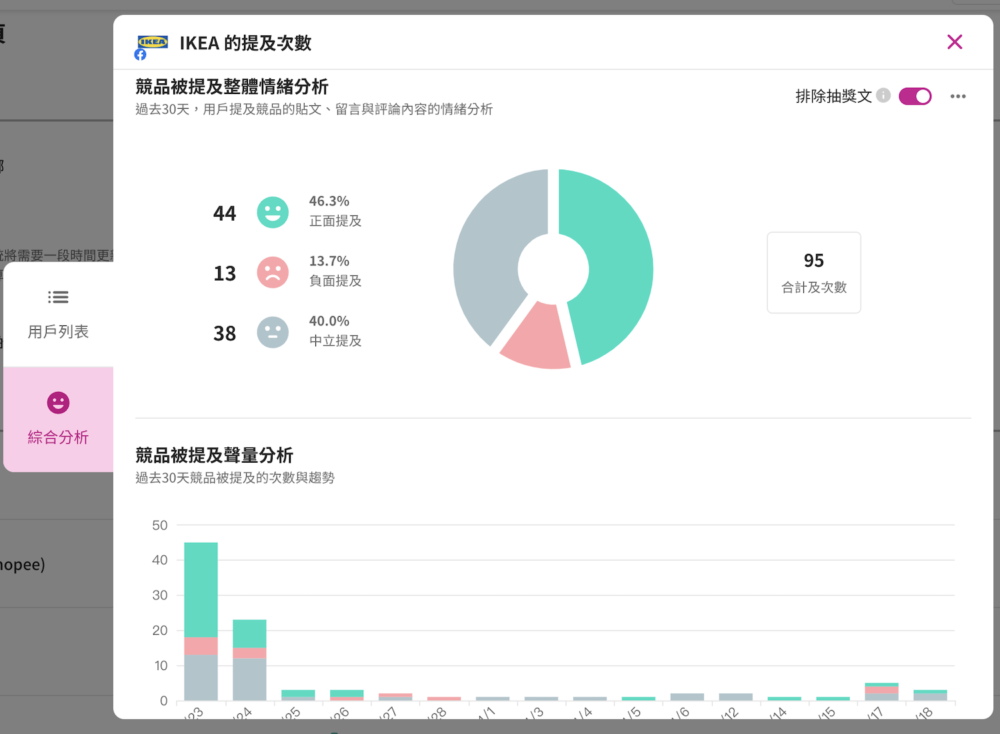Click the 46.3% 正面提及 label

[x=334, y=211]
